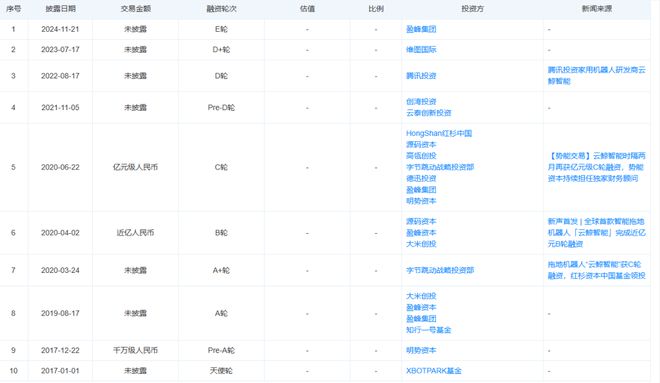Click the 天使轮 round cell
The image size is (660, 383).
click(x=221, y=371)
